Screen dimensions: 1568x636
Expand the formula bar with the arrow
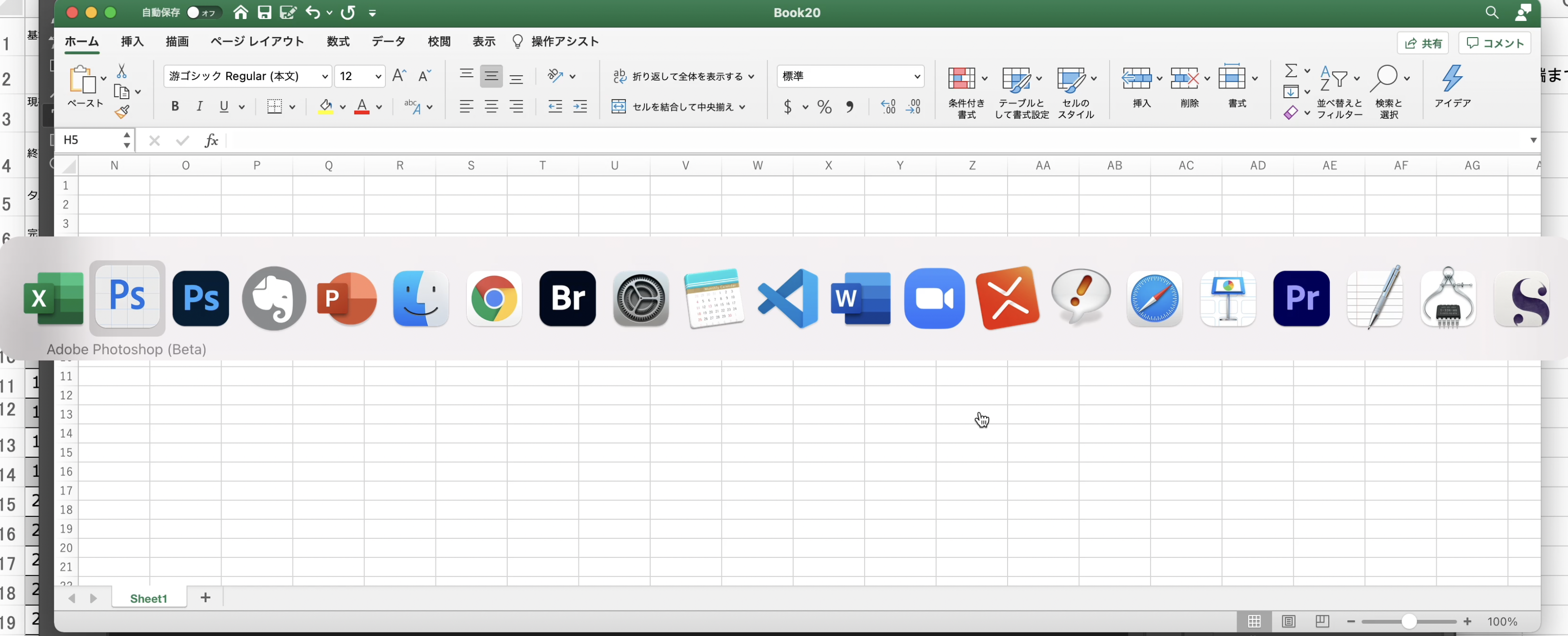click(x=1533, y=140)
